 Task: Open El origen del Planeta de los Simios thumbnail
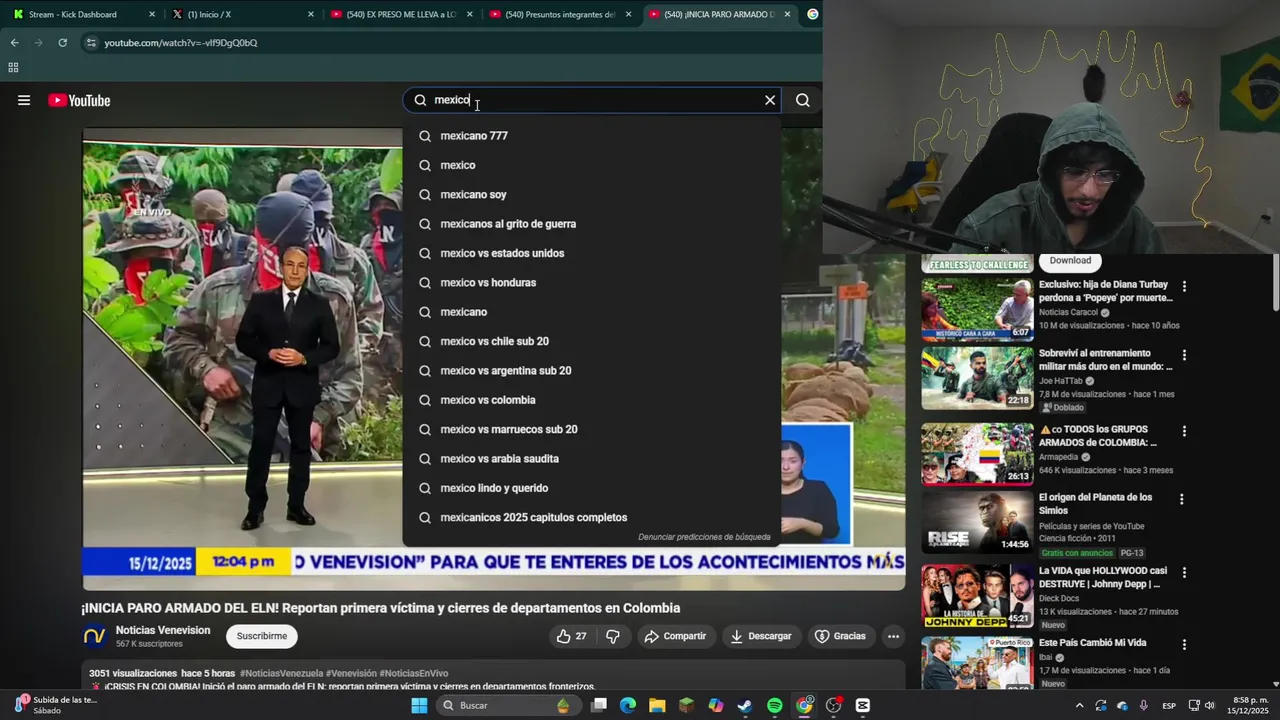pyautogui.click(x=977, y=522)
